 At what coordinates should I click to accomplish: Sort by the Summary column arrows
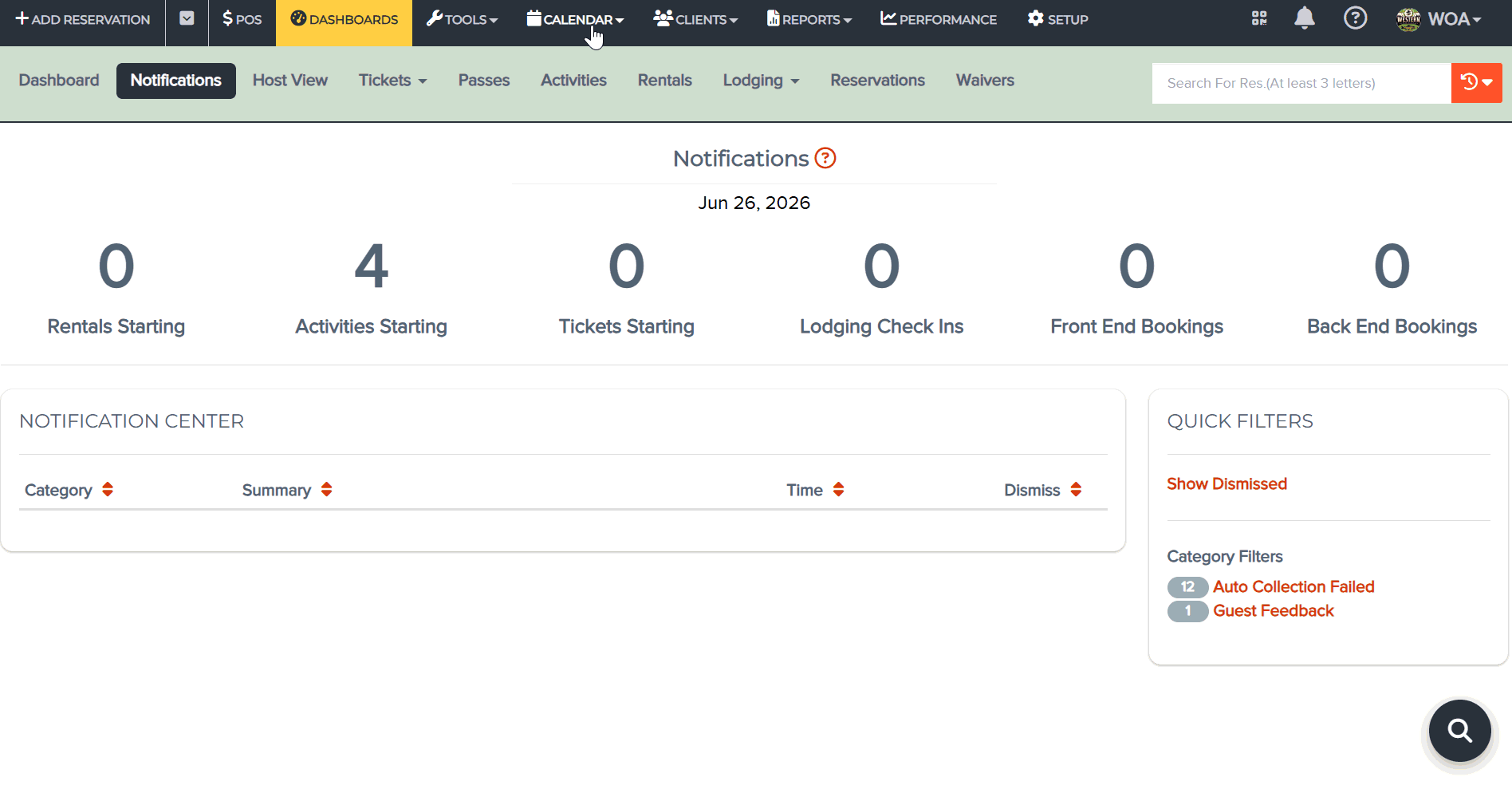click(326, 490)
